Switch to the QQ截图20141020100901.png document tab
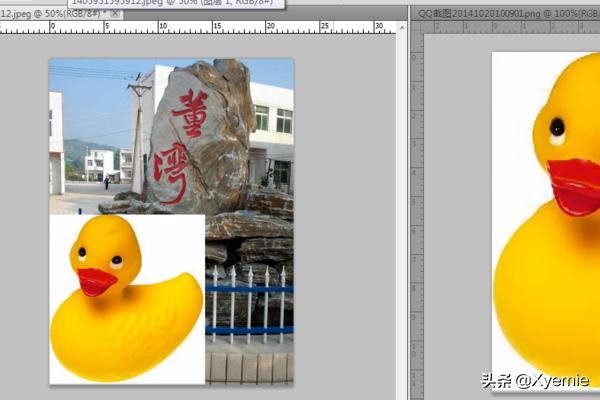Screen dimensions: 600x400 507,14
